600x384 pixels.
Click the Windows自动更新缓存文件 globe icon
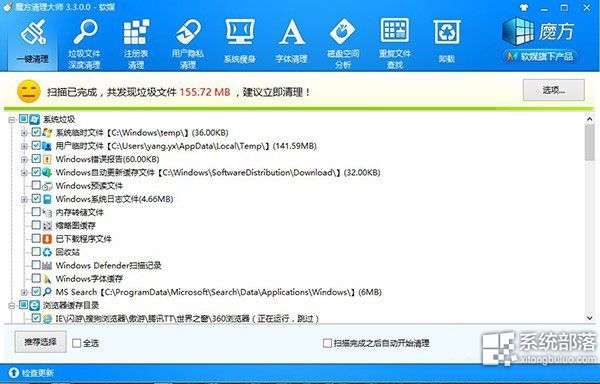47,172
